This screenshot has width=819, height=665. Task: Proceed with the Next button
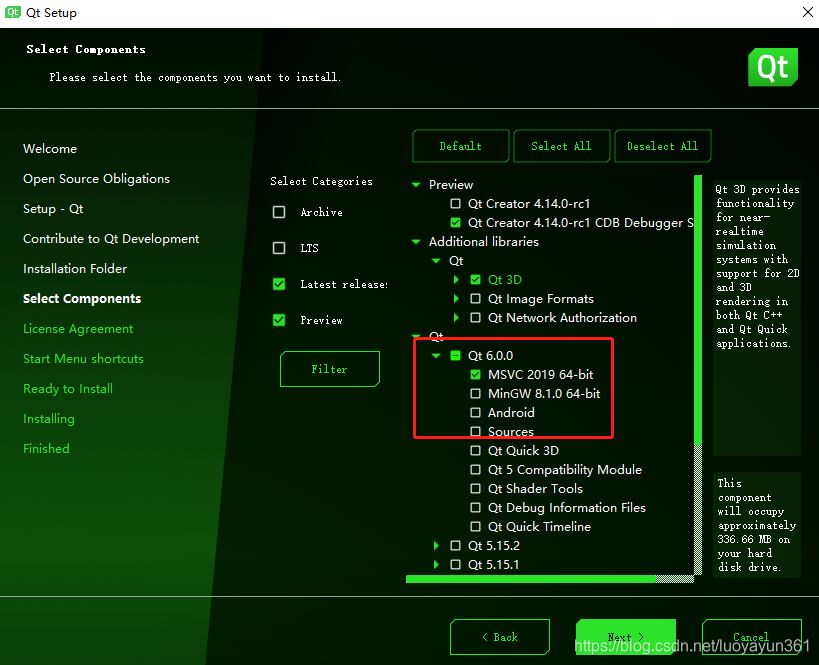[626, 637]
